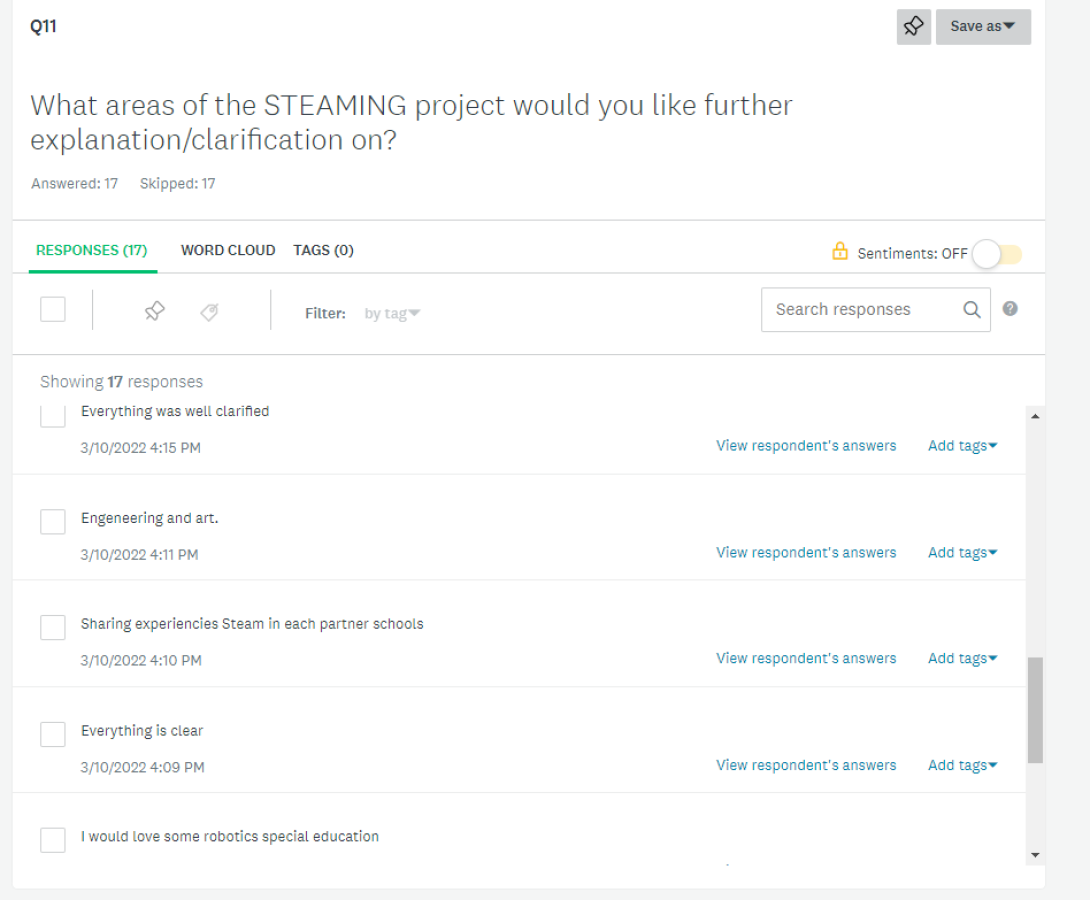1090x900 pixels.
Task: Click the 3/10/2022 4:11 PM timestamp
Action: click(139, 555)
